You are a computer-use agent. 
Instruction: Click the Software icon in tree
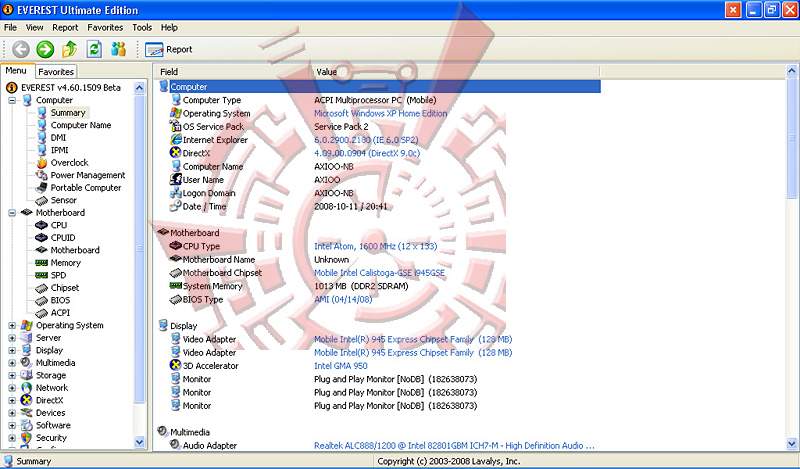(x=26, y=425)
